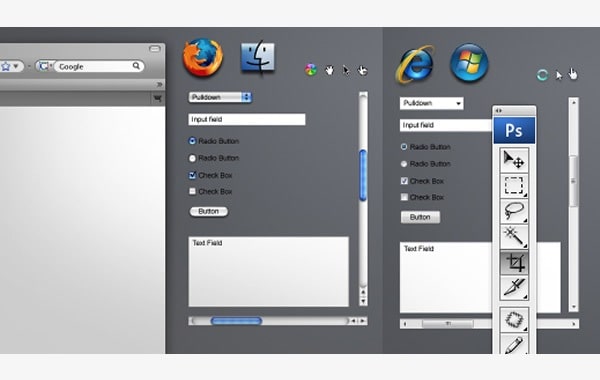The width and height of the screenshot is (600, 380).
Task: Click into the Mac-style Input field
Action: (x=247, y=119)
